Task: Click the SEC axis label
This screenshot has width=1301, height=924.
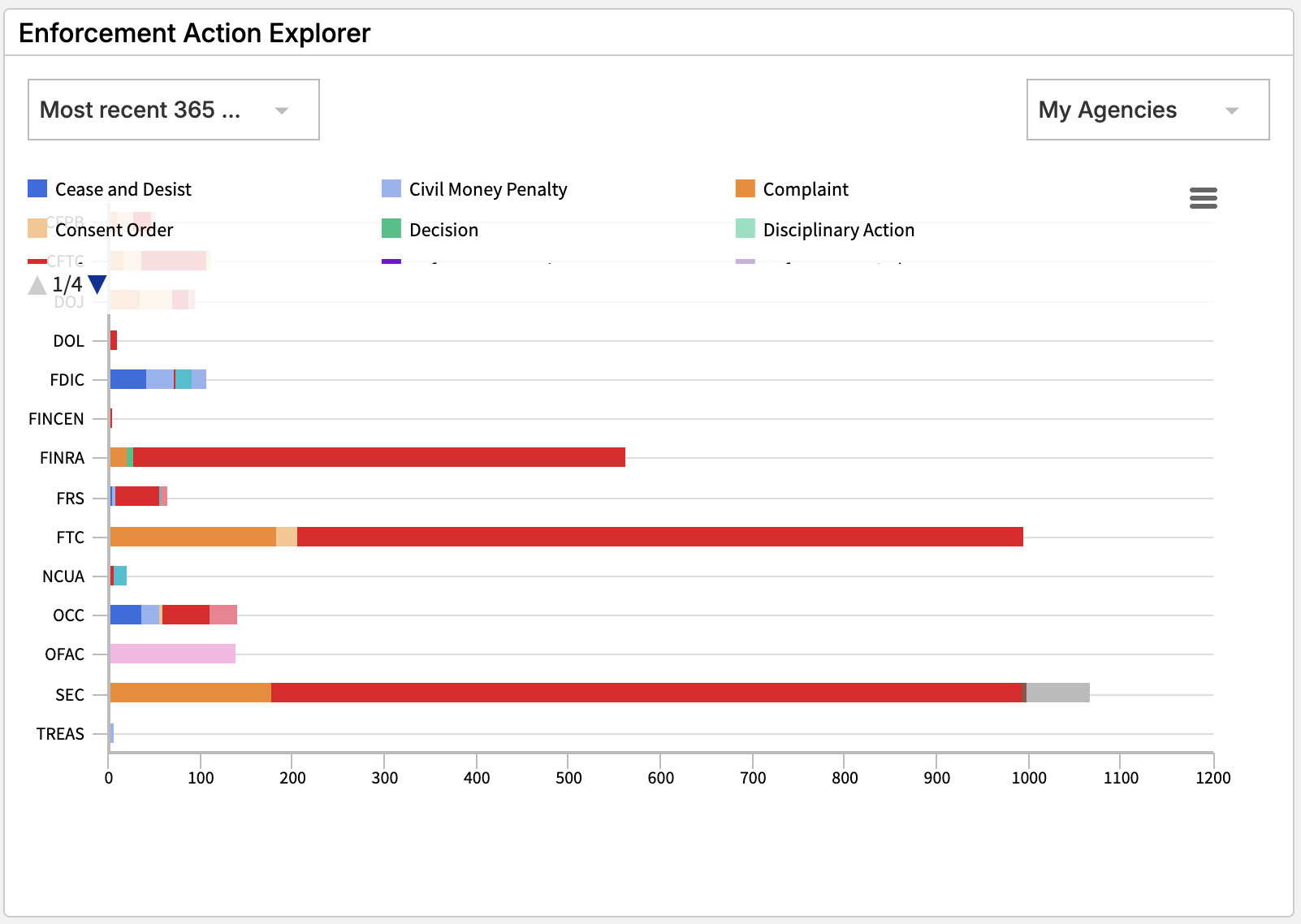Action: [69, 695]
